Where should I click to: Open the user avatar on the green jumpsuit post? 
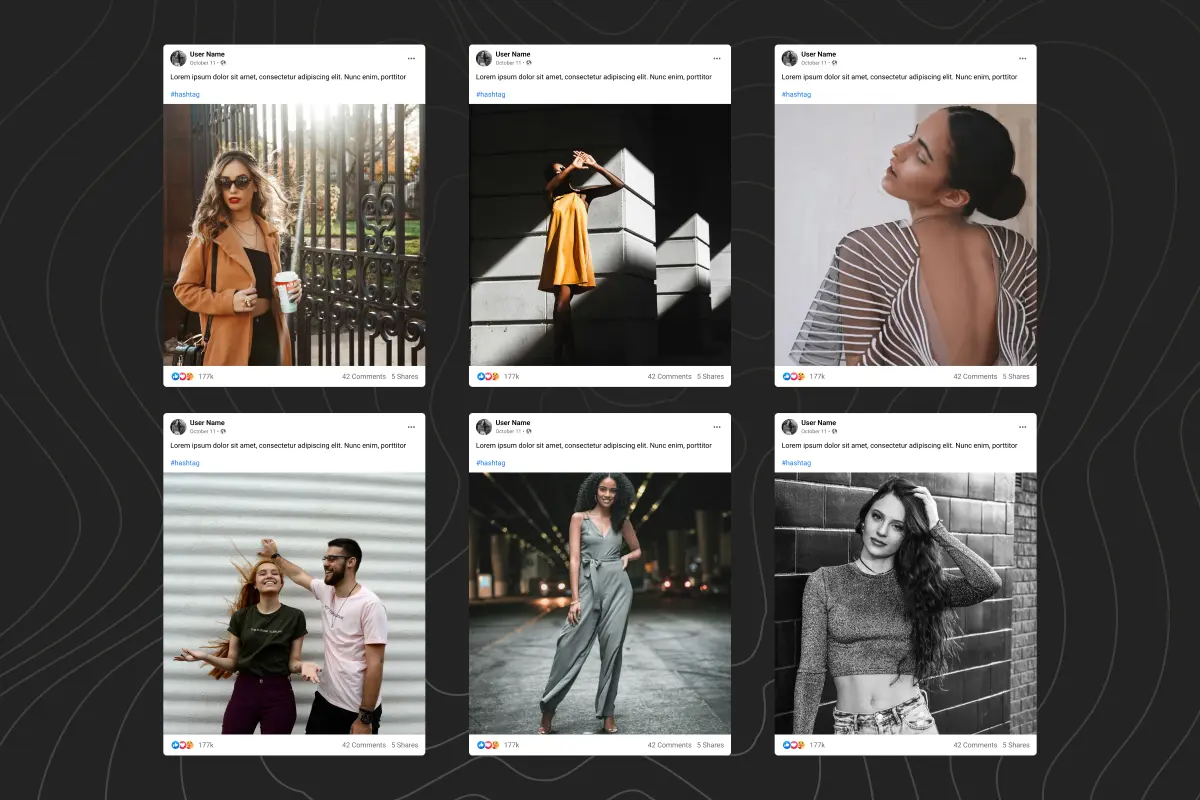pyautogui.click(x=484, y=427)
